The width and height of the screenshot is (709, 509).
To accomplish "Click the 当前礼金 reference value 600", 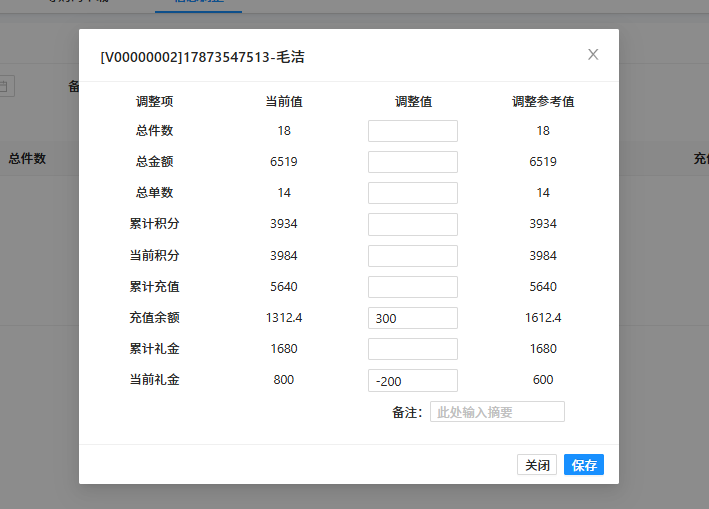I will 543,380.
